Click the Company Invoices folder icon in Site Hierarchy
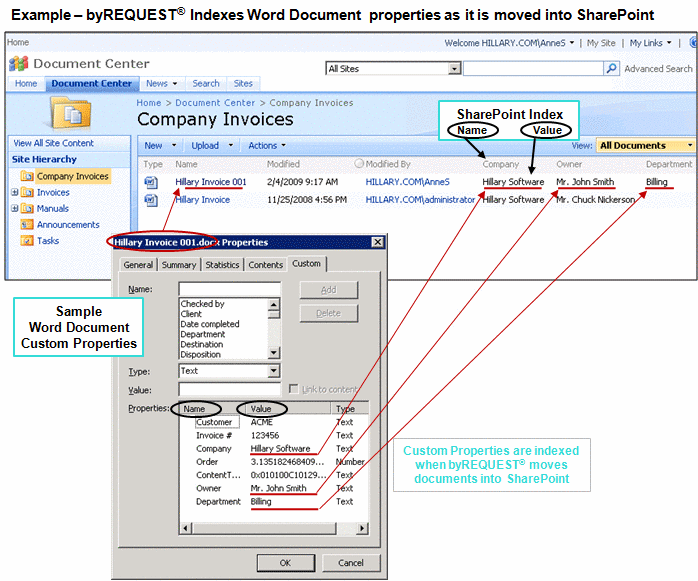The width and height of the screenshot is (698, 581). [27, 176]
